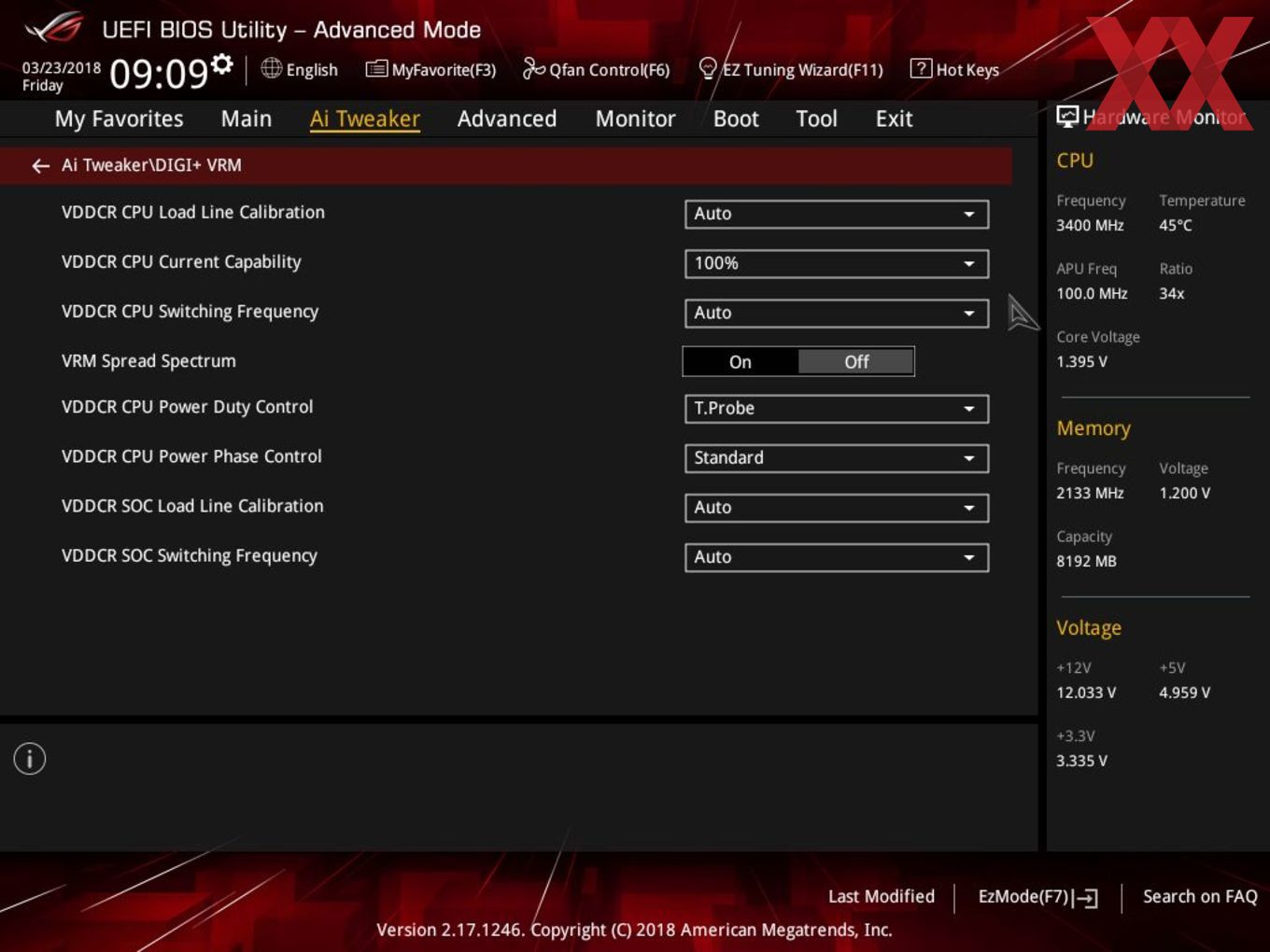Open VDDCR CPU Power Phase Control dropdown
This screenshot has width=1270, height=952.
[837, 458]
